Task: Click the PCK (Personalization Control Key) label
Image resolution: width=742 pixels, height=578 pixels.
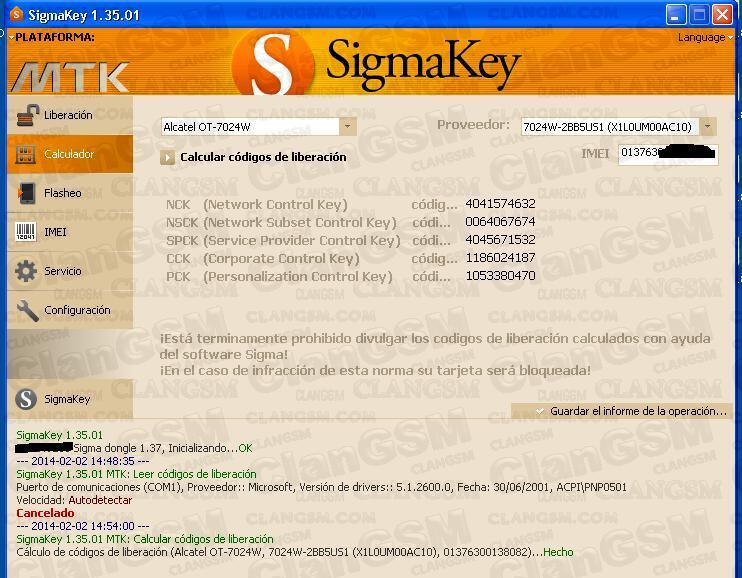Action: (x=279, y=276)
